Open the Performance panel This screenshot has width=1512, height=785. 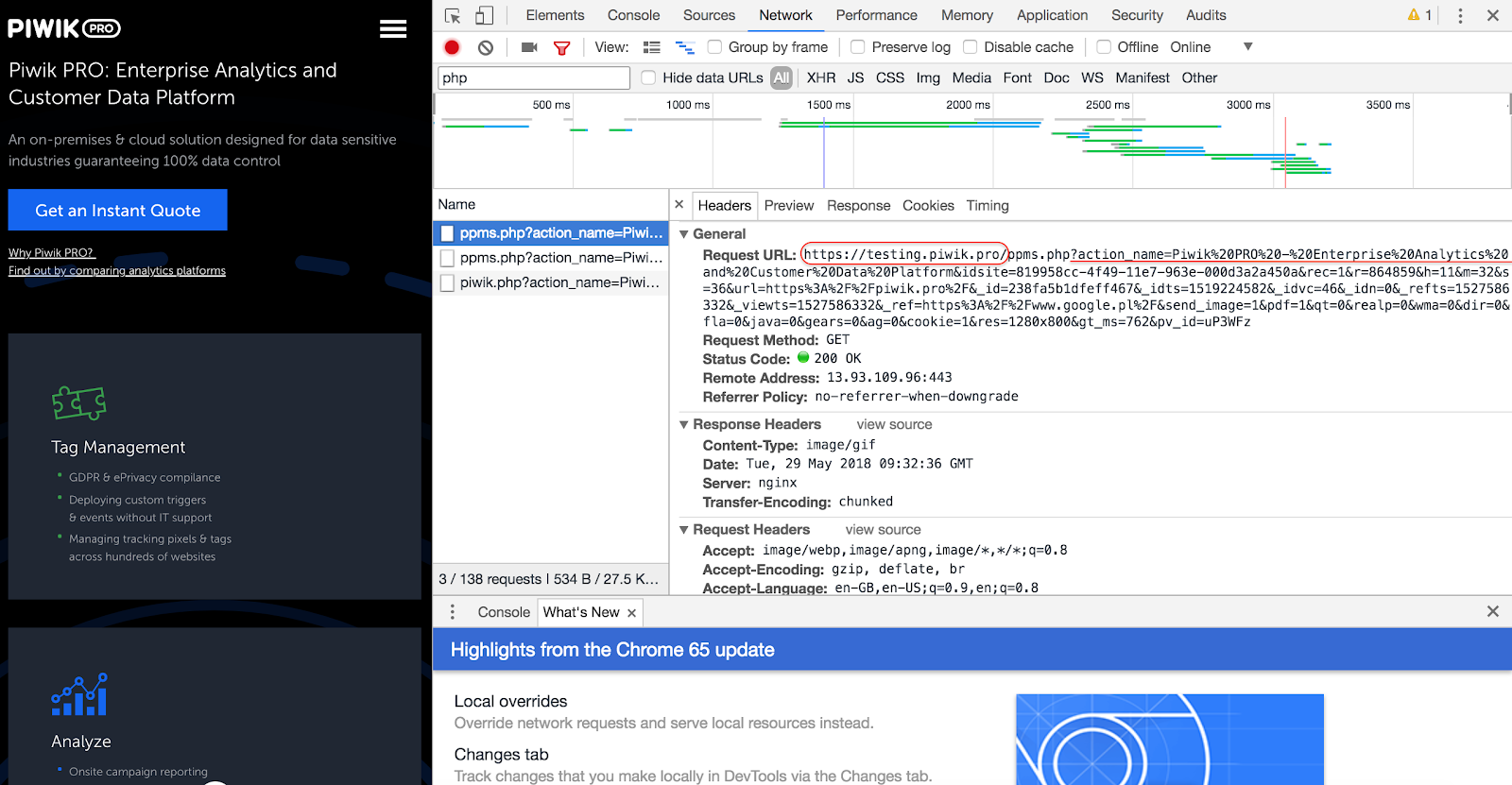coord(876,15)
